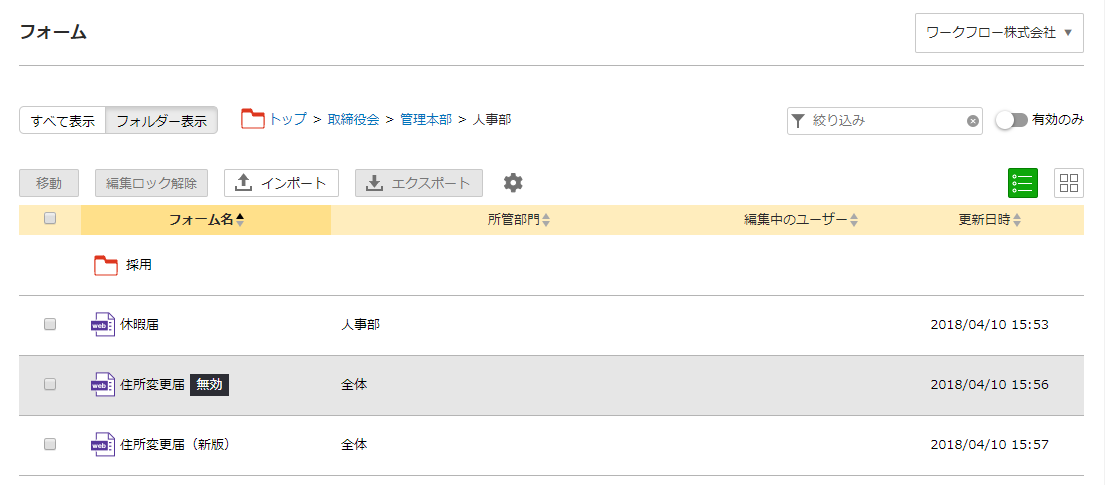Click the web form icon for 休暇届
This screenshot has height=485, width=1105.
pos(103,325)
